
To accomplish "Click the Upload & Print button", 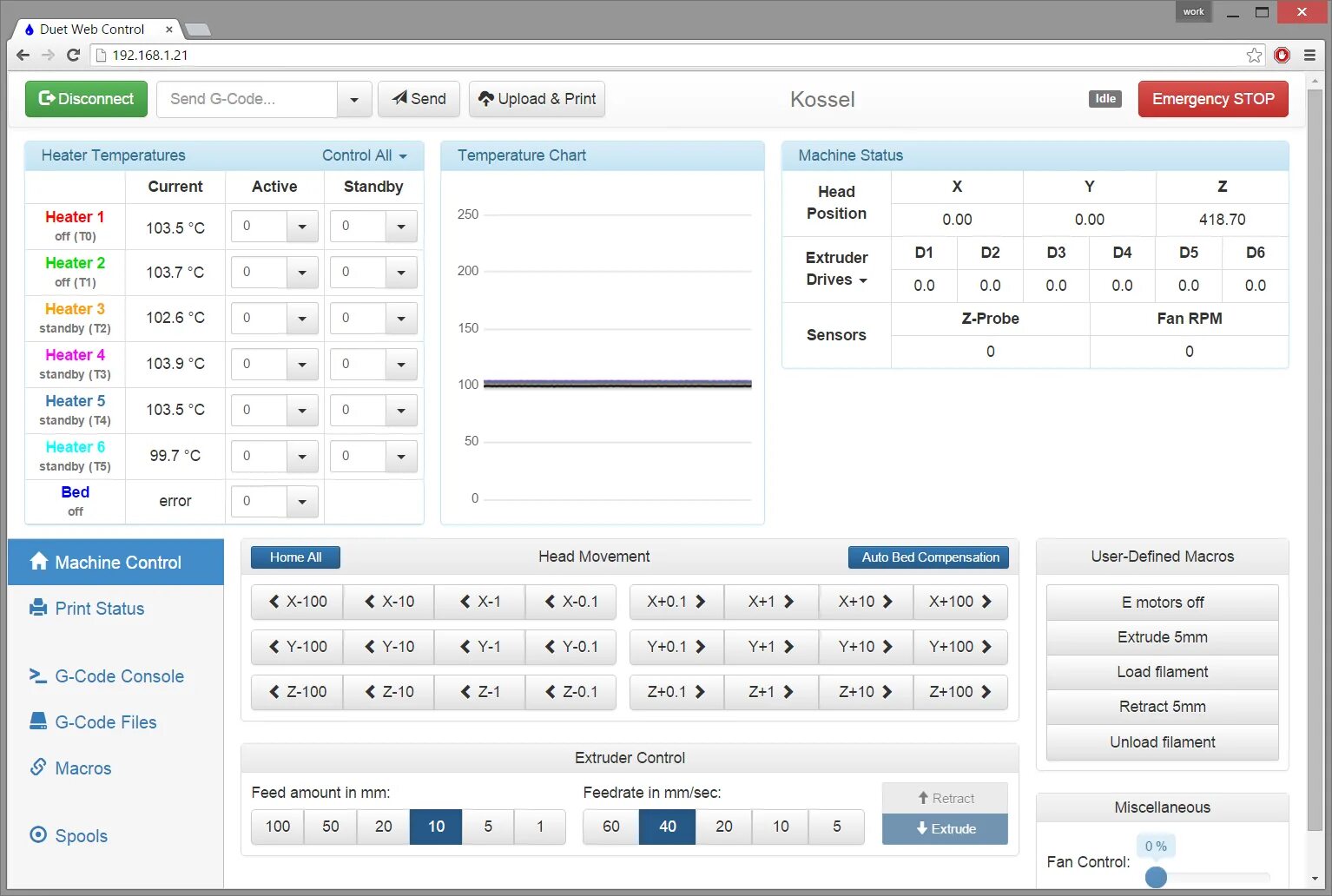I will [537, 99].
